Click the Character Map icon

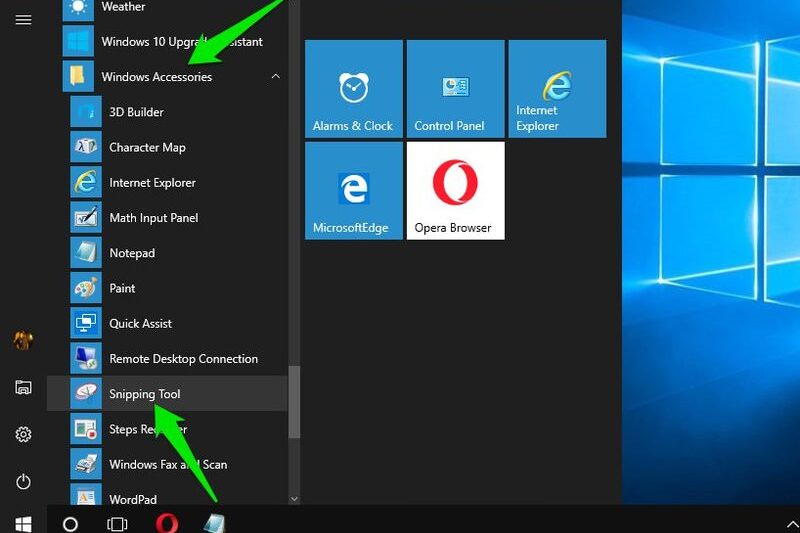click(86, 147)
